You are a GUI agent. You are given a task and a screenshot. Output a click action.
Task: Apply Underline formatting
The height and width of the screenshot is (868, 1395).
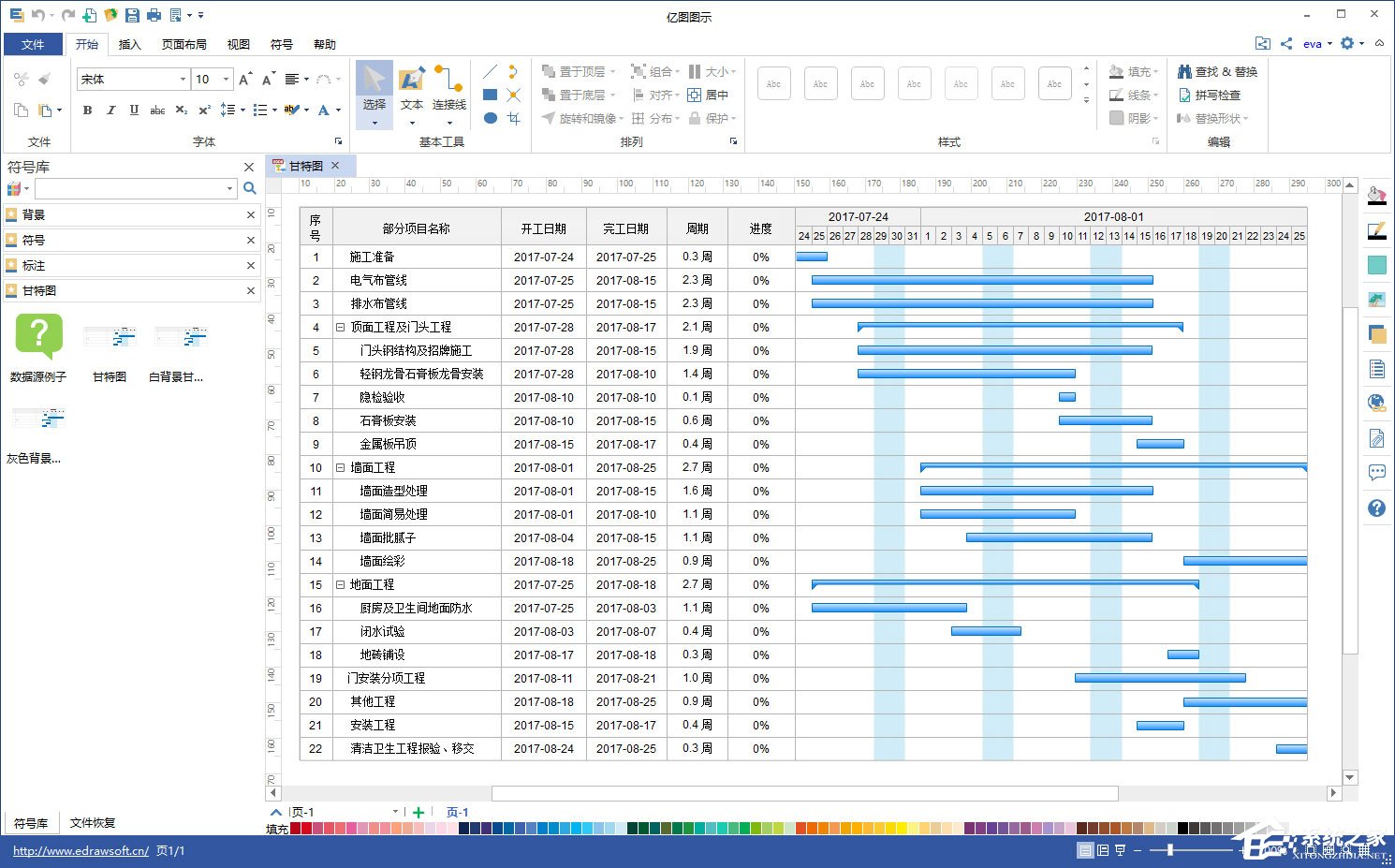pos(134,110)
